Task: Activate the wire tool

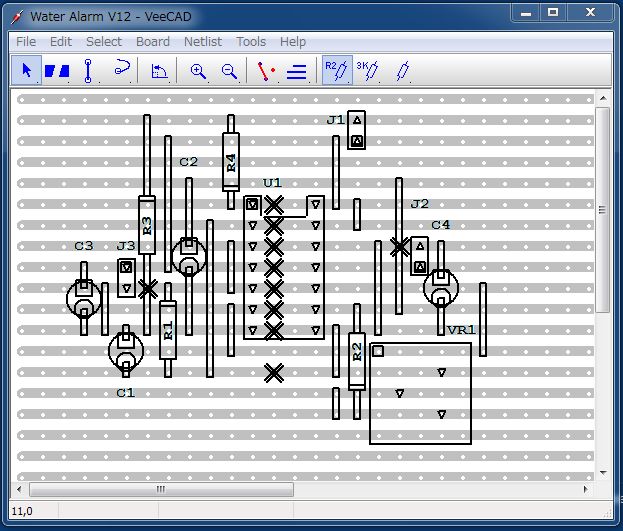Action: (122, 67)
